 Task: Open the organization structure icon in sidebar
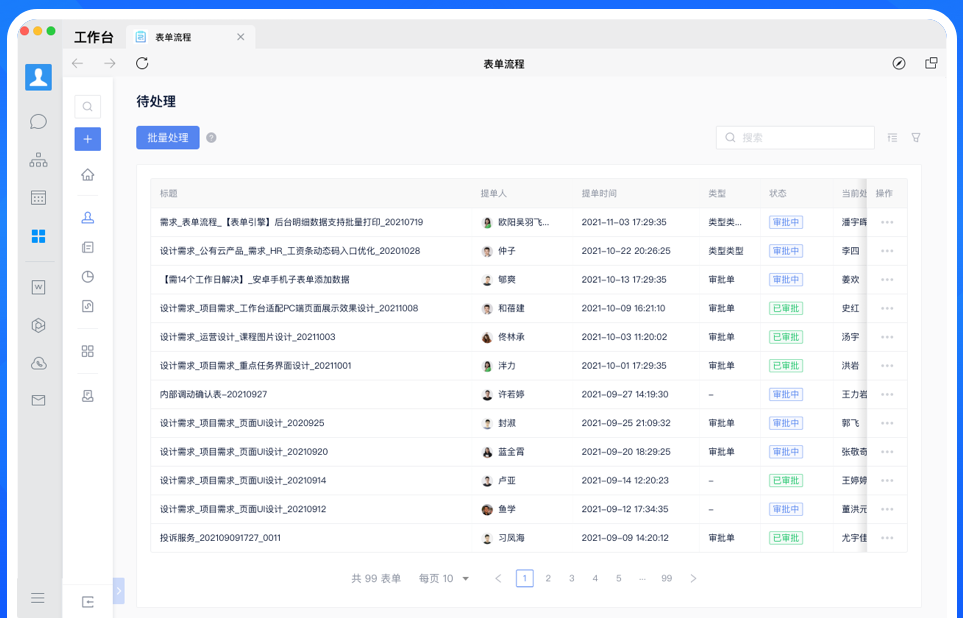[x=38, y=160]
